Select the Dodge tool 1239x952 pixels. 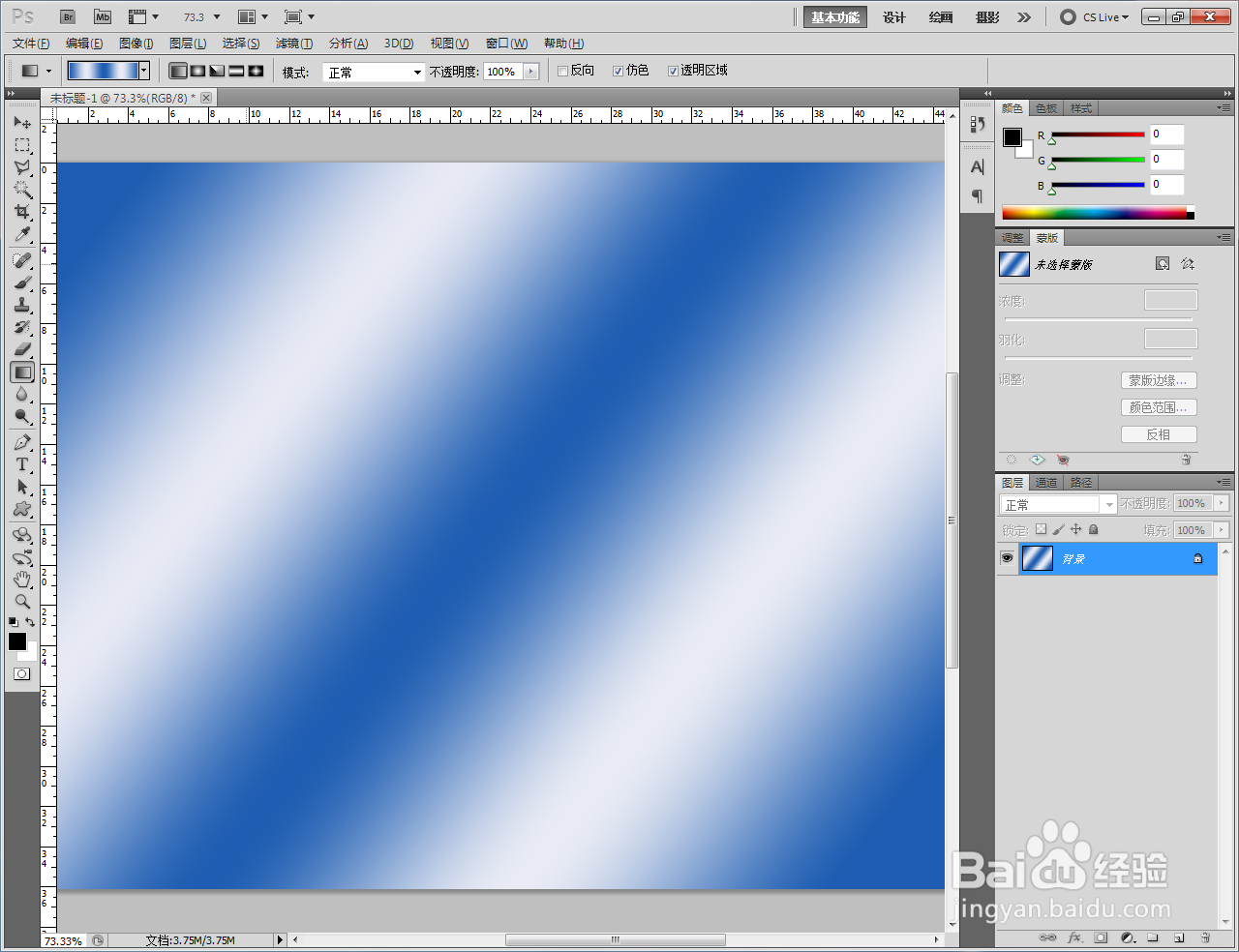pos(22,416)
